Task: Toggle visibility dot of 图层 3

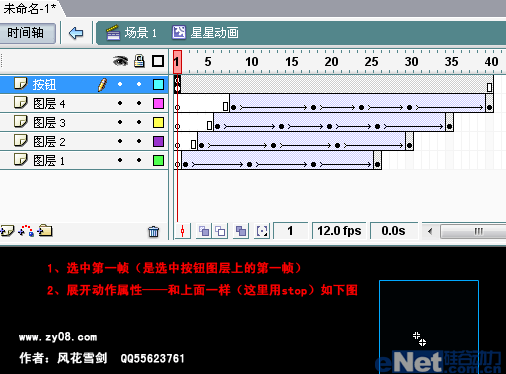Action: (120, 122)
